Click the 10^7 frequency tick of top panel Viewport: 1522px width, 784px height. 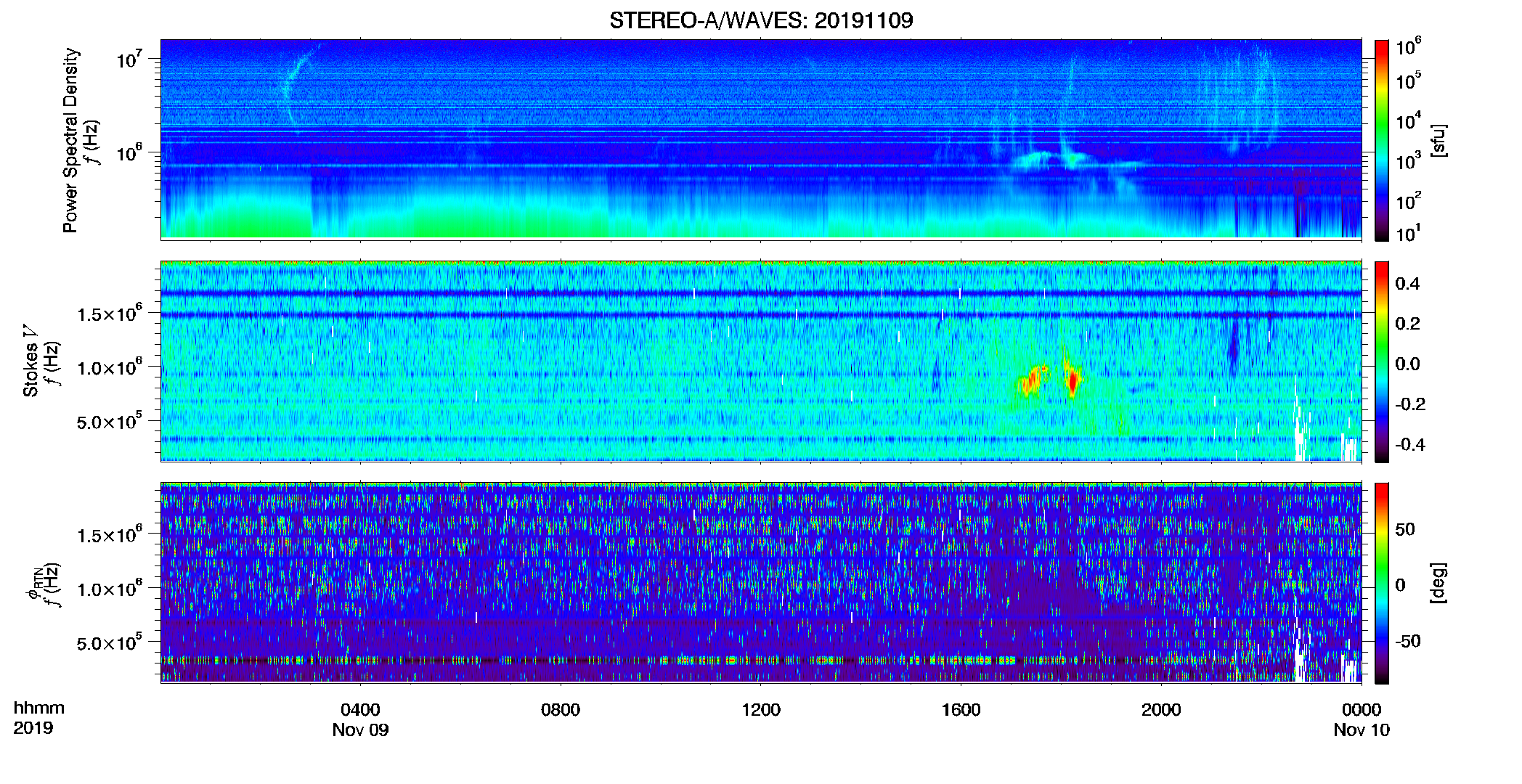[x=130, y=60]
